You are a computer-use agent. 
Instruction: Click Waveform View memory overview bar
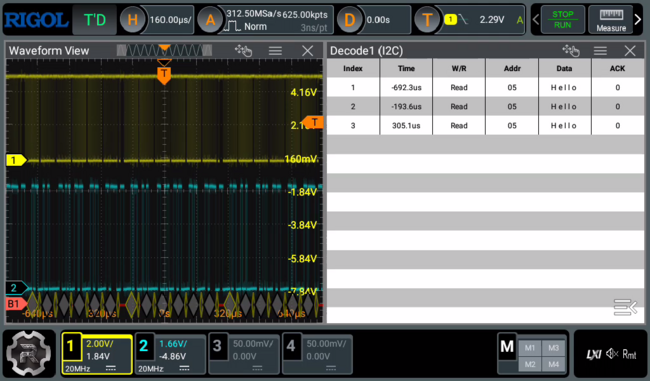[165, 51]
